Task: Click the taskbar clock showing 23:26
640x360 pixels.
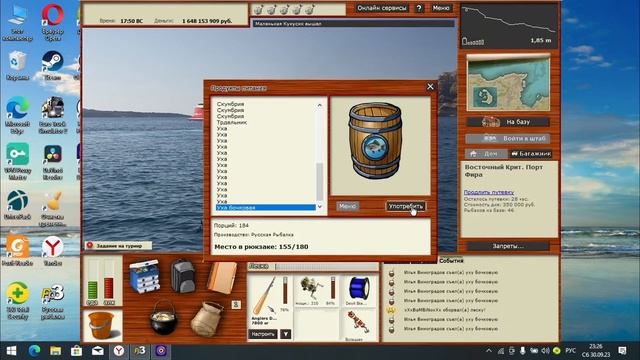Action: coord(596,351)
